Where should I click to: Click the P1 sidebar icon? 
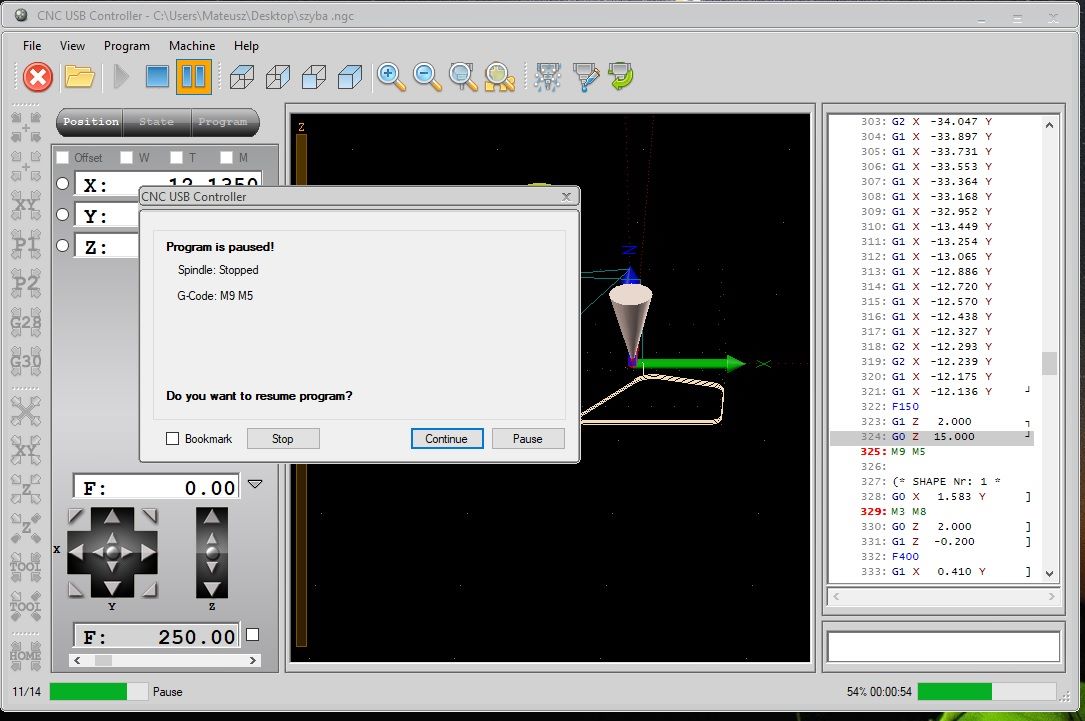coord(26,244)
